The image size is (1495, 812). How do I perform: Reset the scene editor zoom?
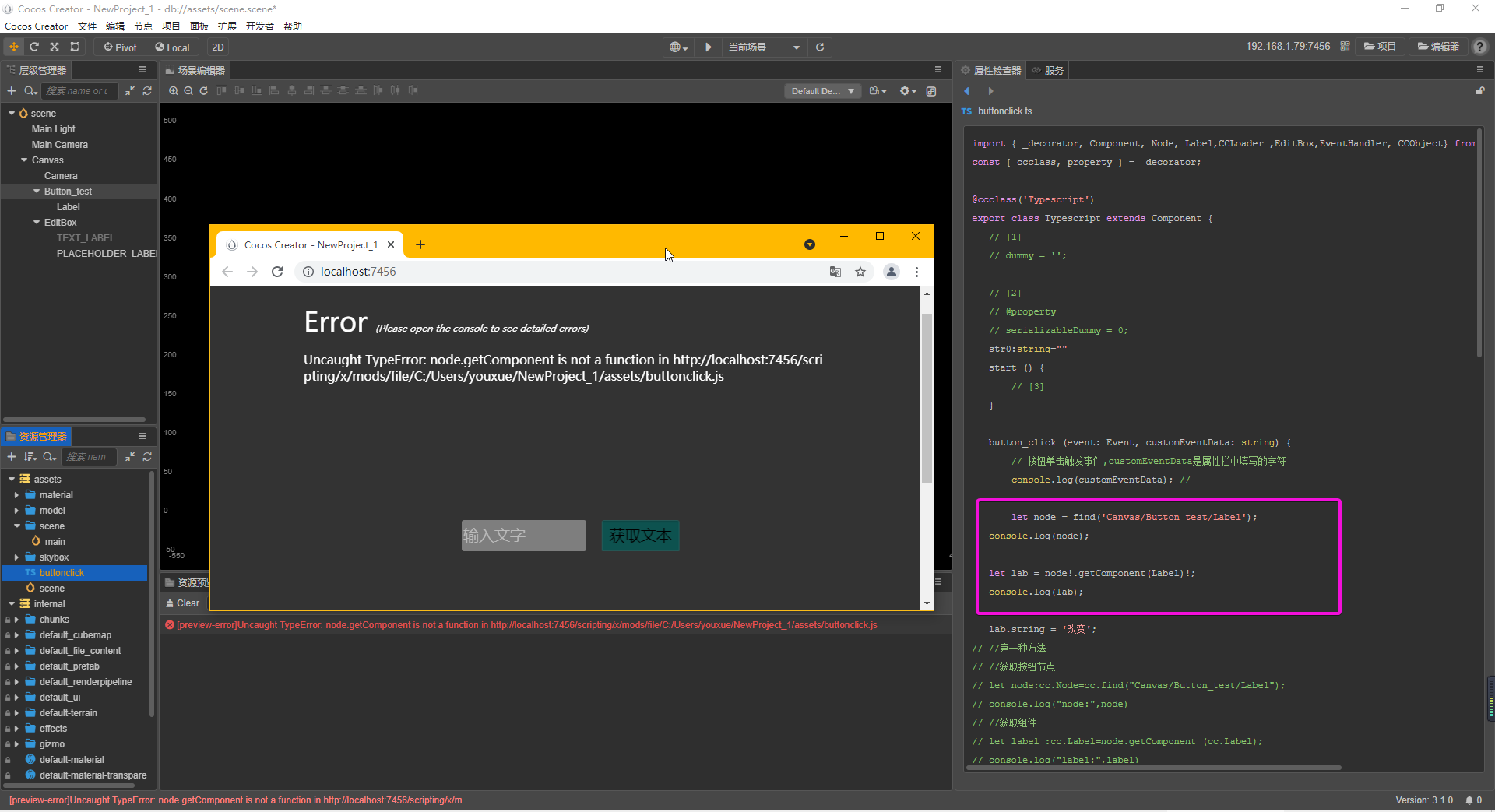[x=204, y=91]
